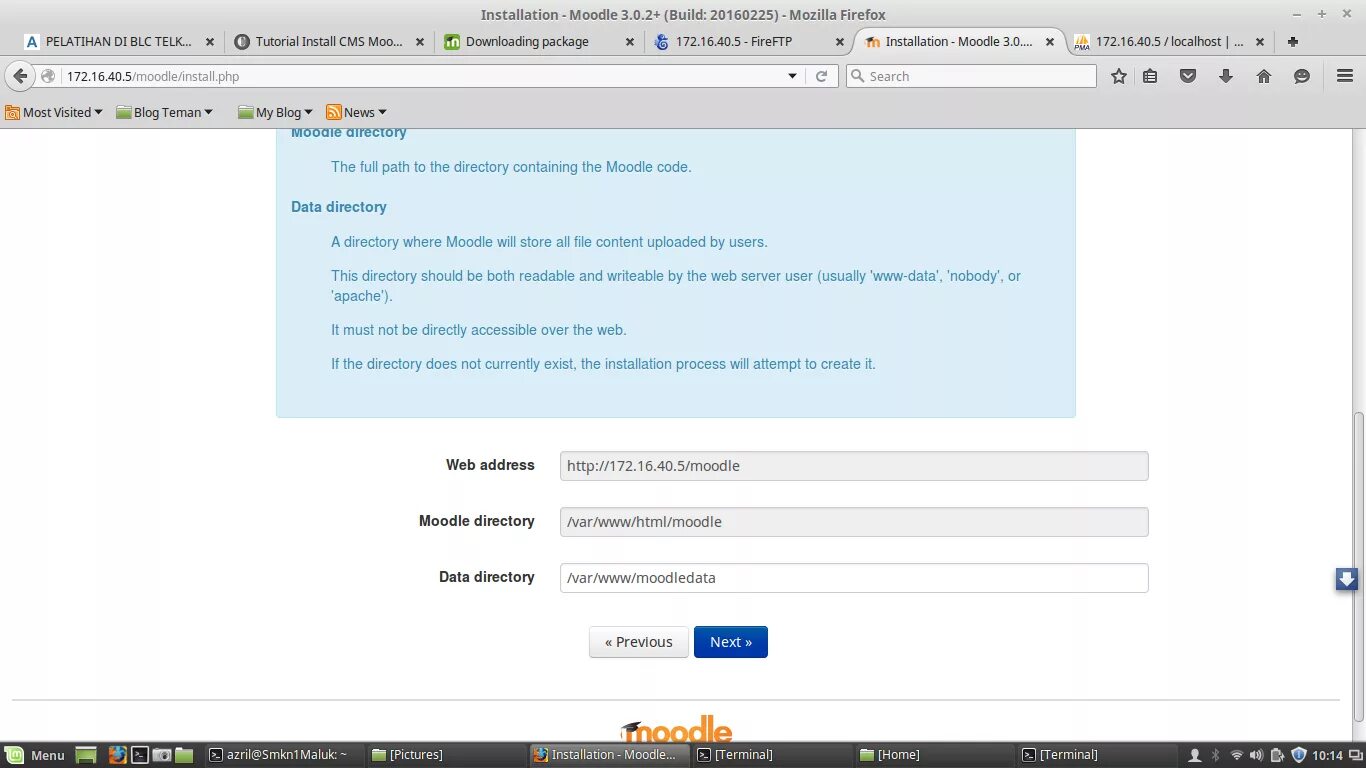
Task: Open the update manager shield icon
Action: click(1299, 755)
